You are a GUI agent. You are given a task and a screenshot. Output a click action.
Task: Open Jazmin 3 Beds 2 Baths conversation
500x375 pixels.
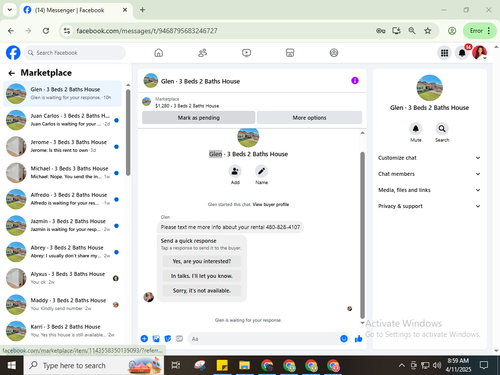click(x=62, y=225)
